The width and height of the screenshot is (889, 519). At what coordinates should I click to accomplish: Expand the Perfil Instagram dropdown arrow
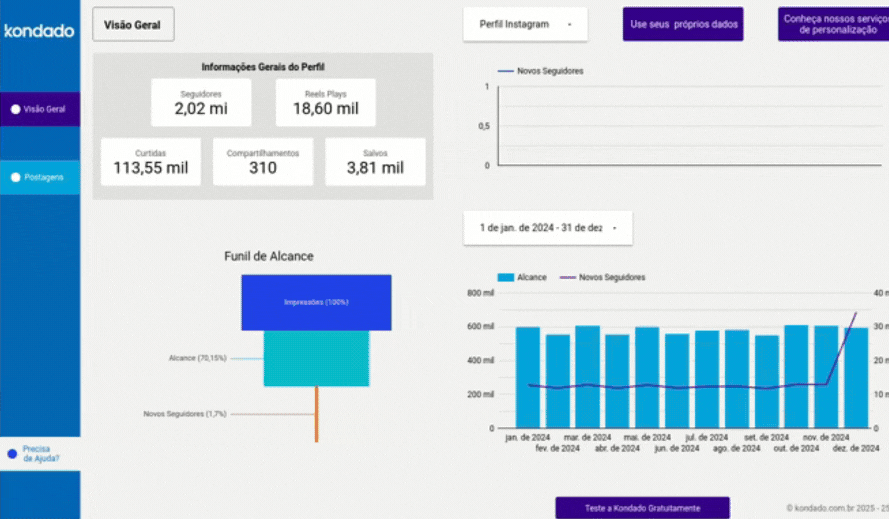click(x=570, y=24)
